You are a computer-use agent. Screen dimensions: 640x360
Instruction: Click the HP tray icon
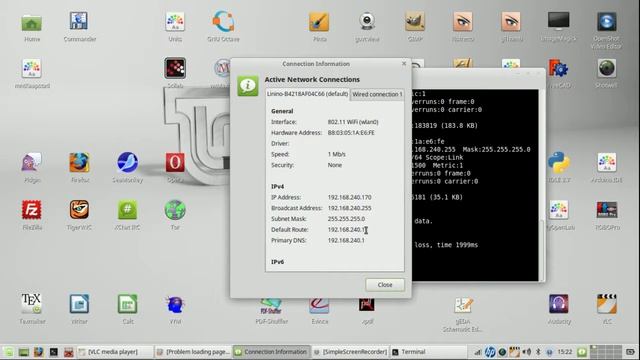[x=490, y=352]
